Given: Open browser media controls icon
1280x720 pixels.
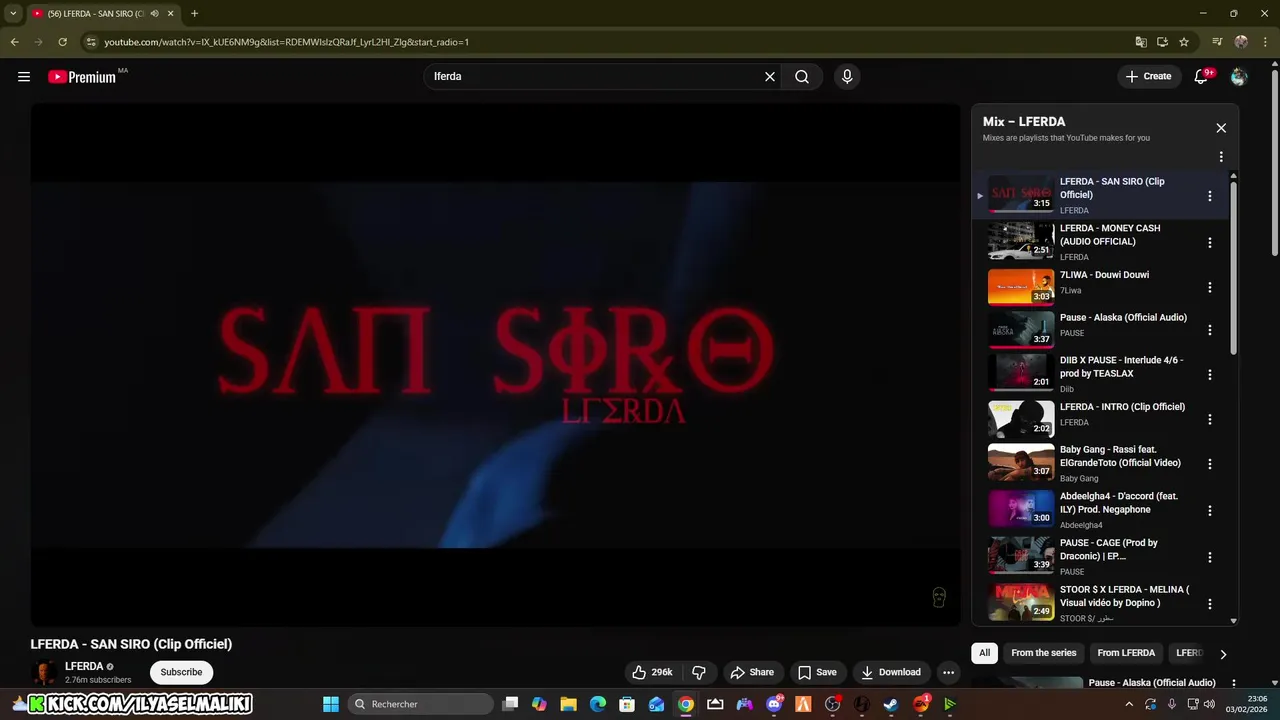Looking at the screenshot, I should 1217,42.
